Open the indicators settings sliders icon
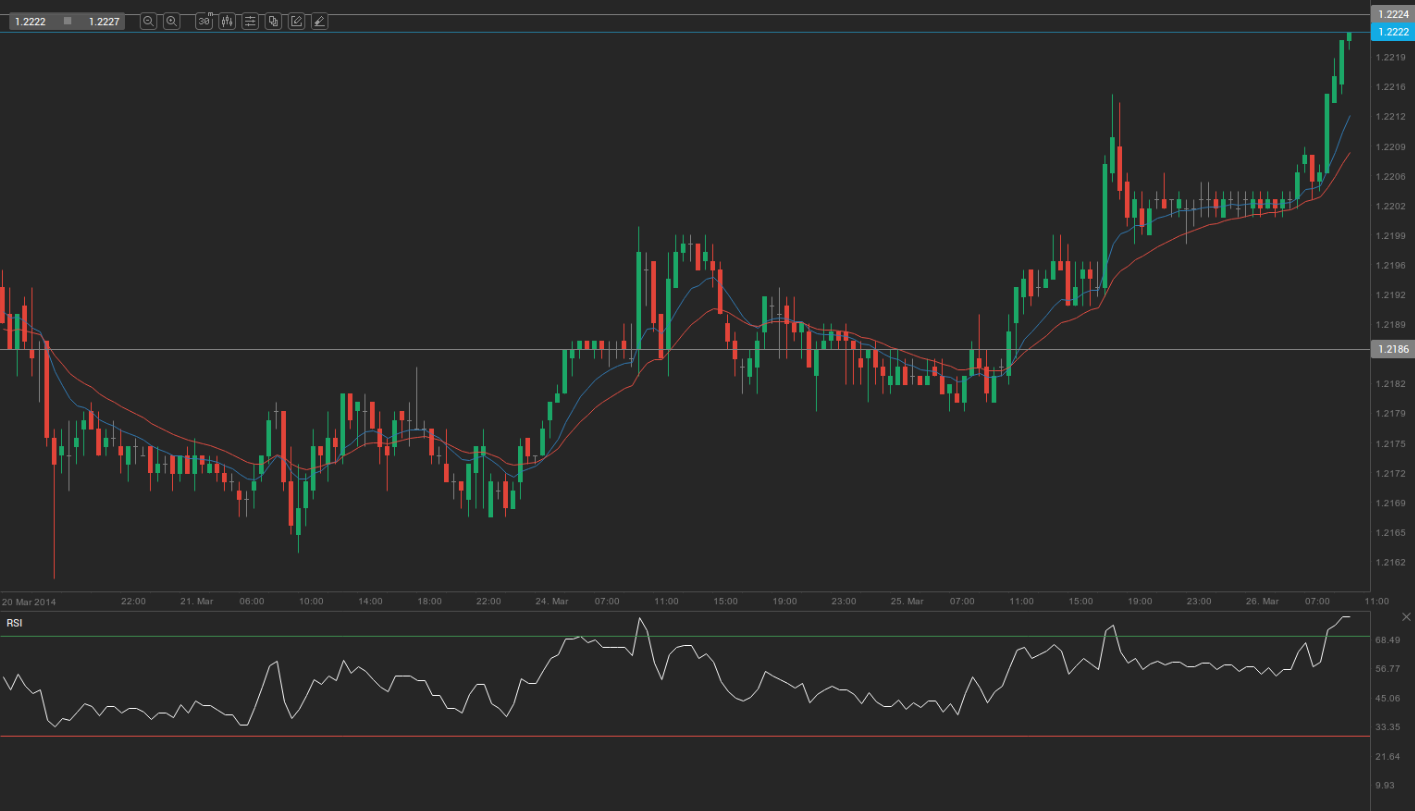The image size is (1415, 811). (x=250, y=21)
